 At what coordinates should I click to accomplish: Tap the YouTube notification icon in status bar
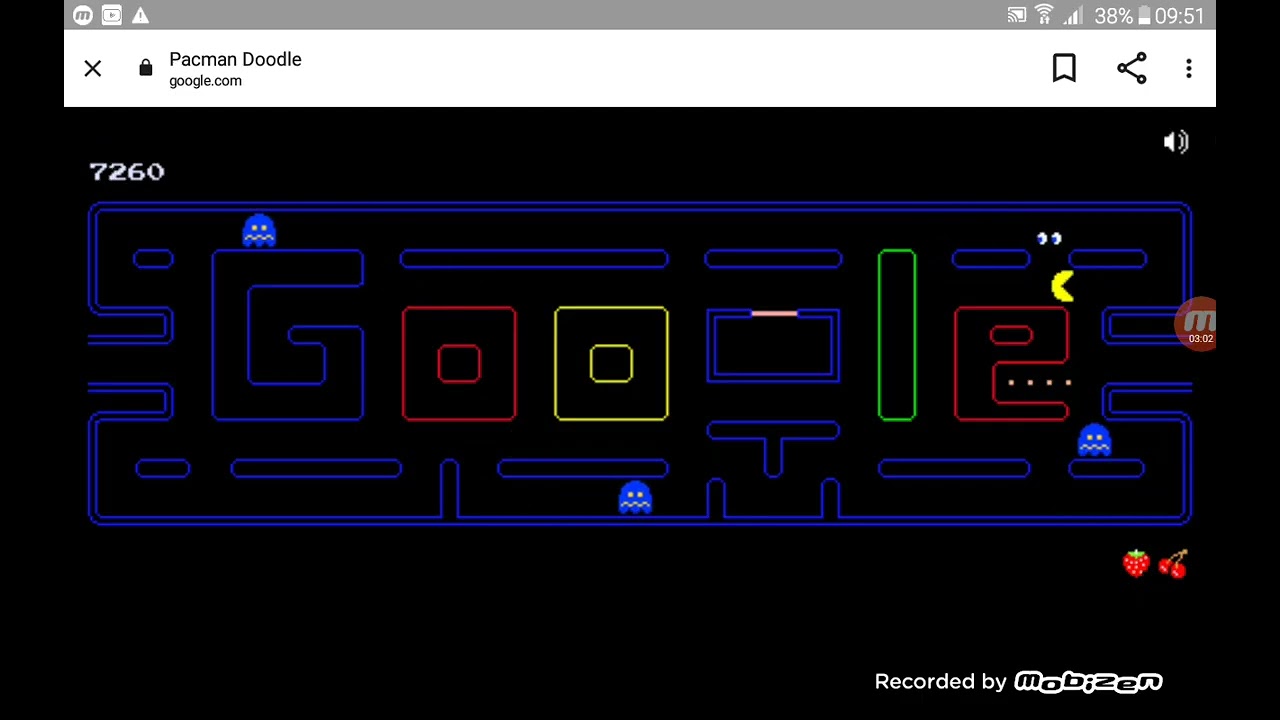112,15
